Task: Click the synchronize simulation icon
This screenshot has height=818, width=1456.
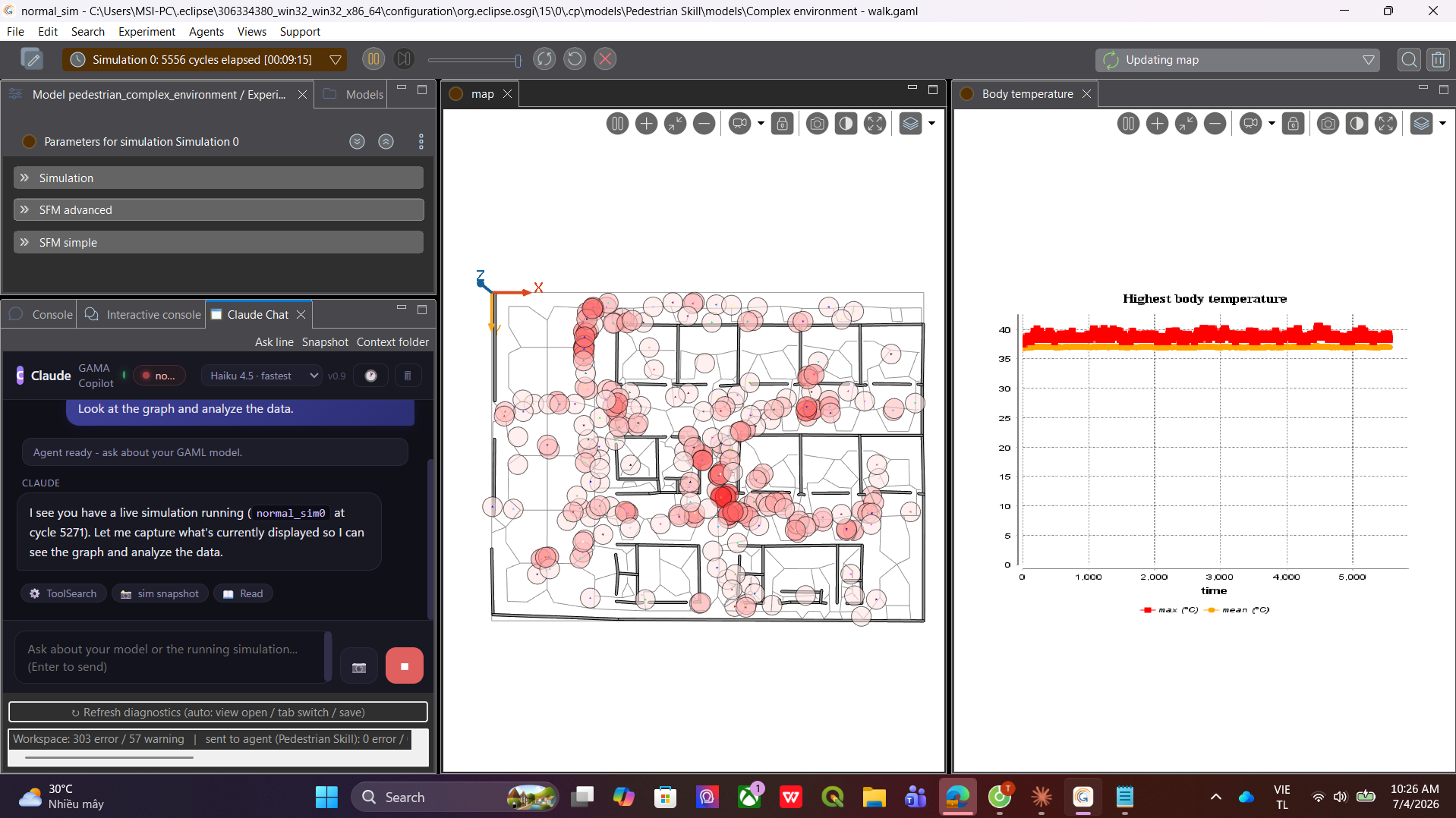Action: coord(544,59)
